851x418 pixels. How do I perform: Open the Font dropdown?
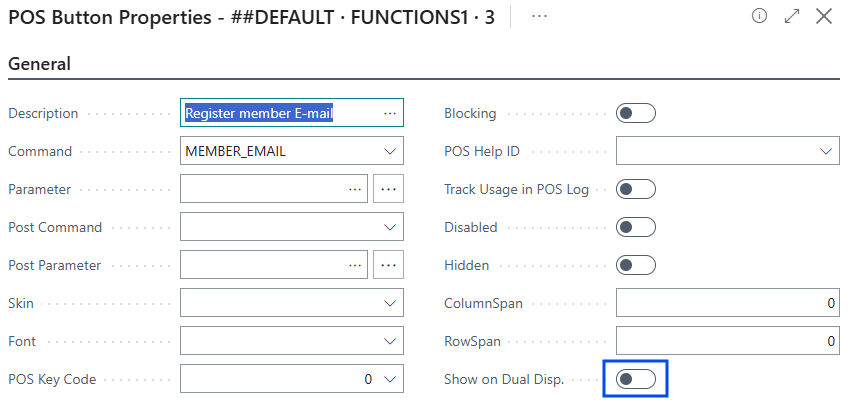(x=389, y=341)
